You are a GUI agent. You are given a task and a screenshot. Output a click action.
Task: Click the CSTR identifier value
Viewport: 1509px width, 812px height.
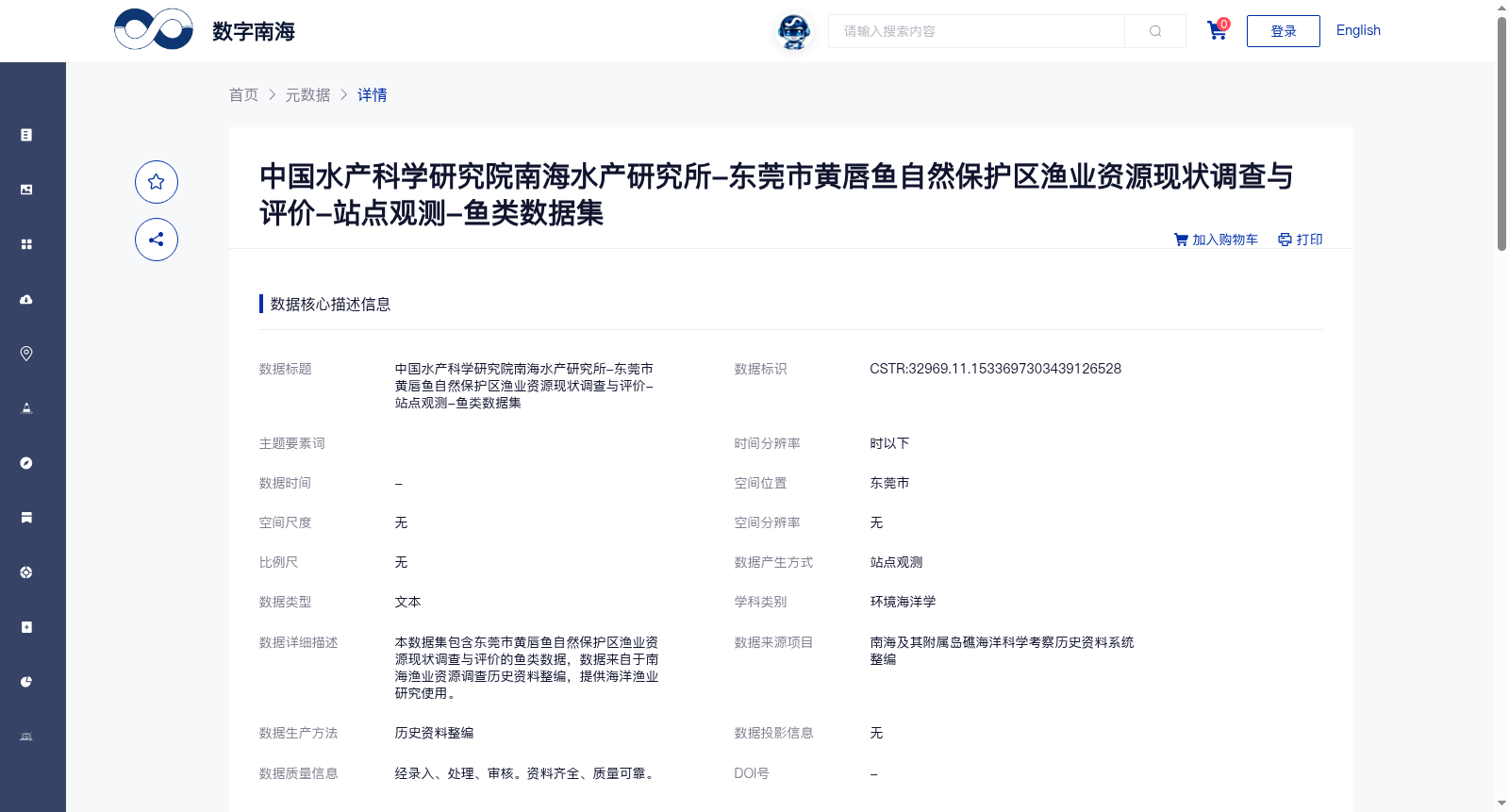pos(995,369)
